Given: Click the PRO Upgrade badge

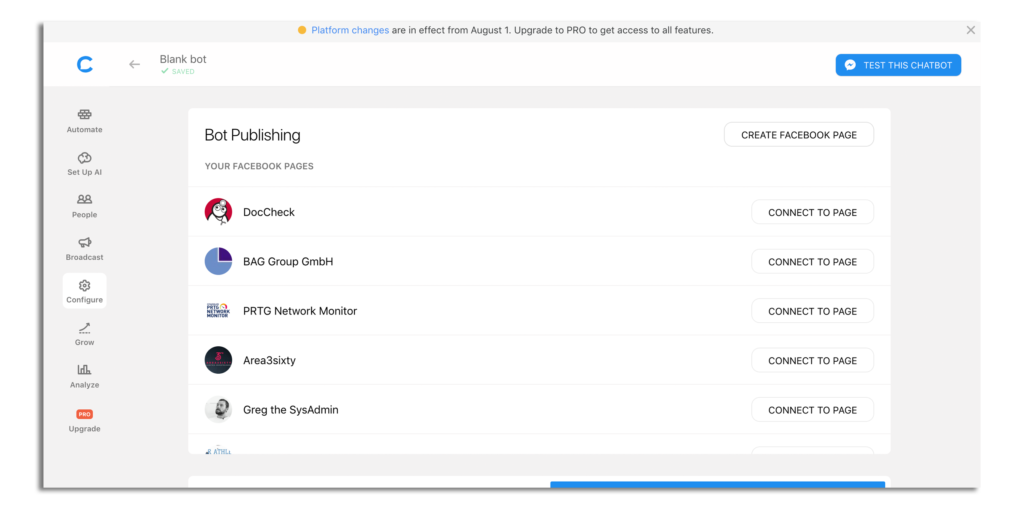Looking at the screenshot, I should (85, 414).
